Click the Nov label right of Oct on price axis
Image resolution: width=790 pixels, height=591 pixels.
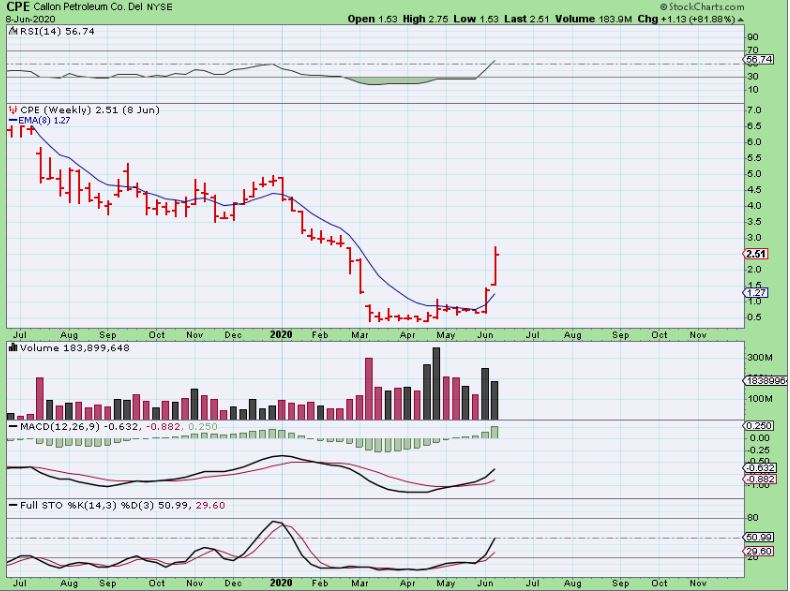pos(698,335)
